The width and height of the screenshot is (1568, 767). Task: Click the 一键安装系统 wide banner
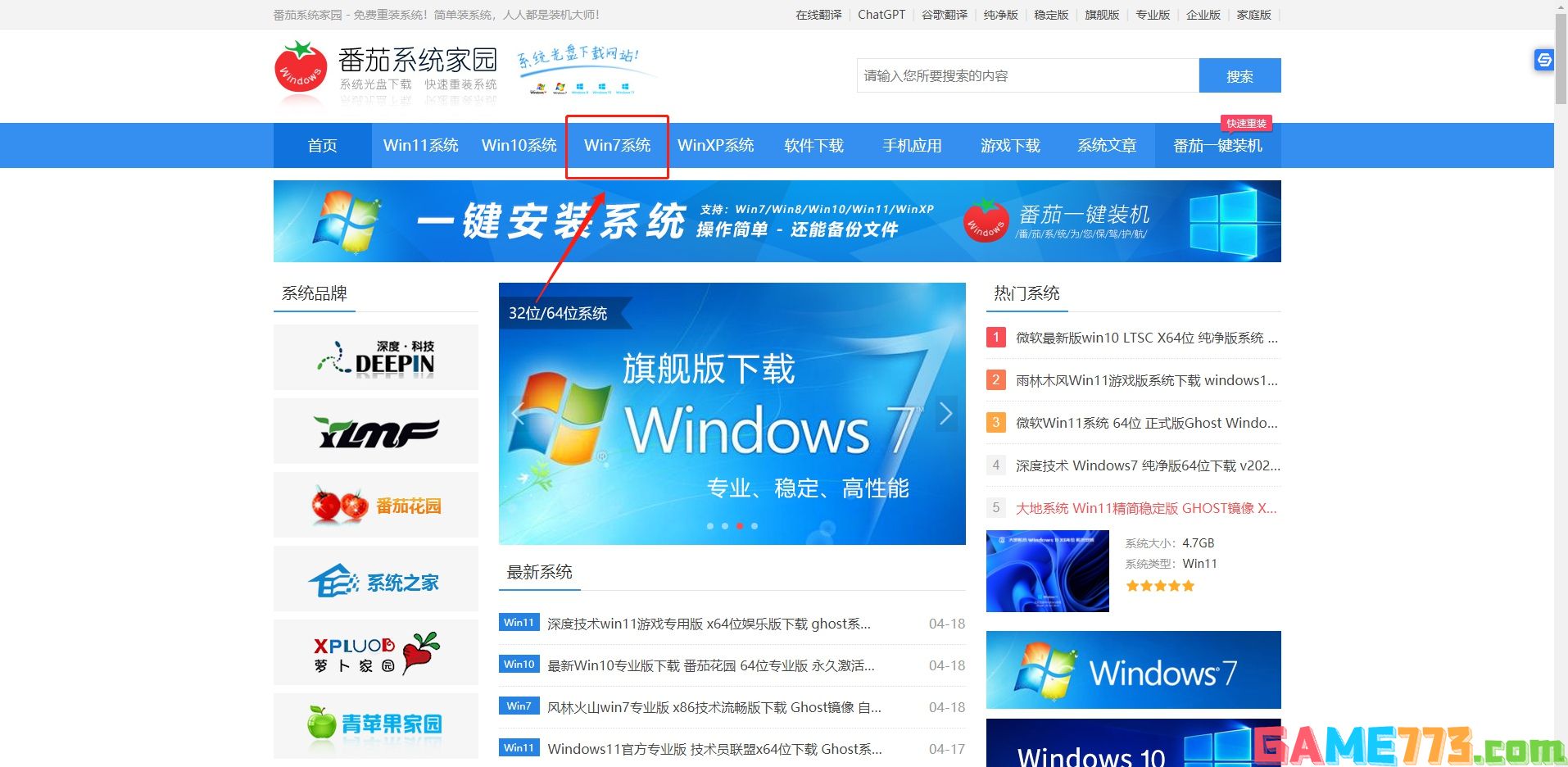coord(777,221)
